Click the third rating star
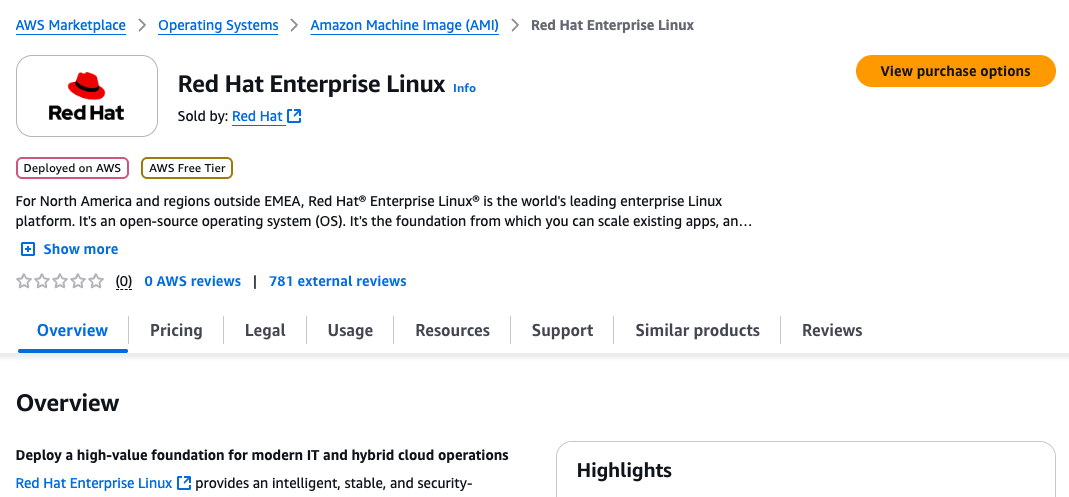This screenshot has height=497, width=1069. [60, 281]
